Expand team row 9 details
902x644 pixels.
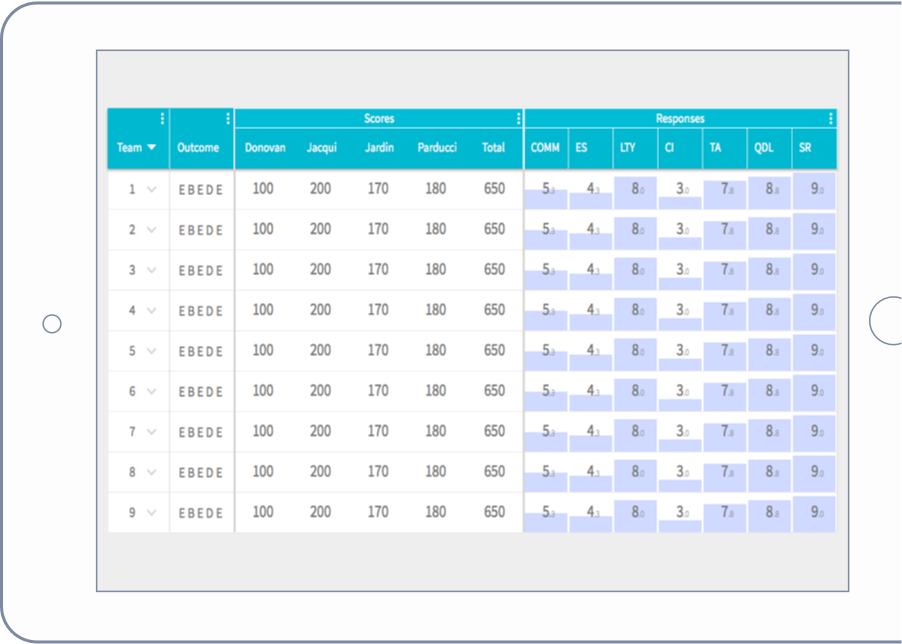tap(152, 513)
